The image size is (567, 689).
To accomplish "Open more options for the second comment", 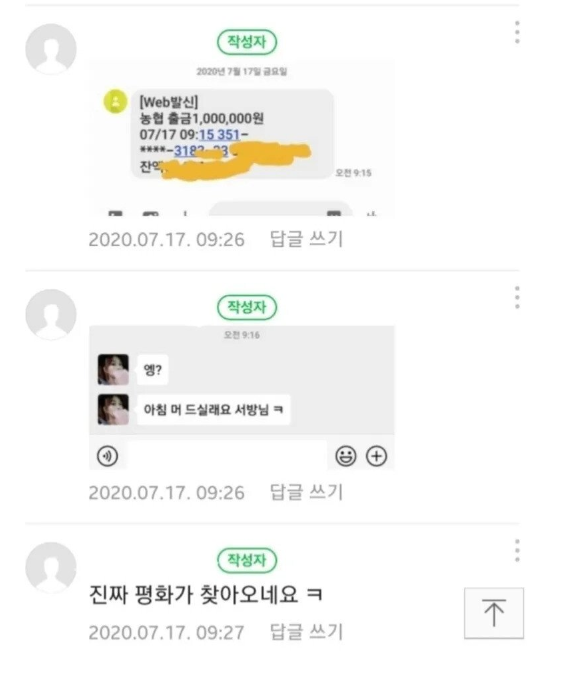I will tap(517, 297).
